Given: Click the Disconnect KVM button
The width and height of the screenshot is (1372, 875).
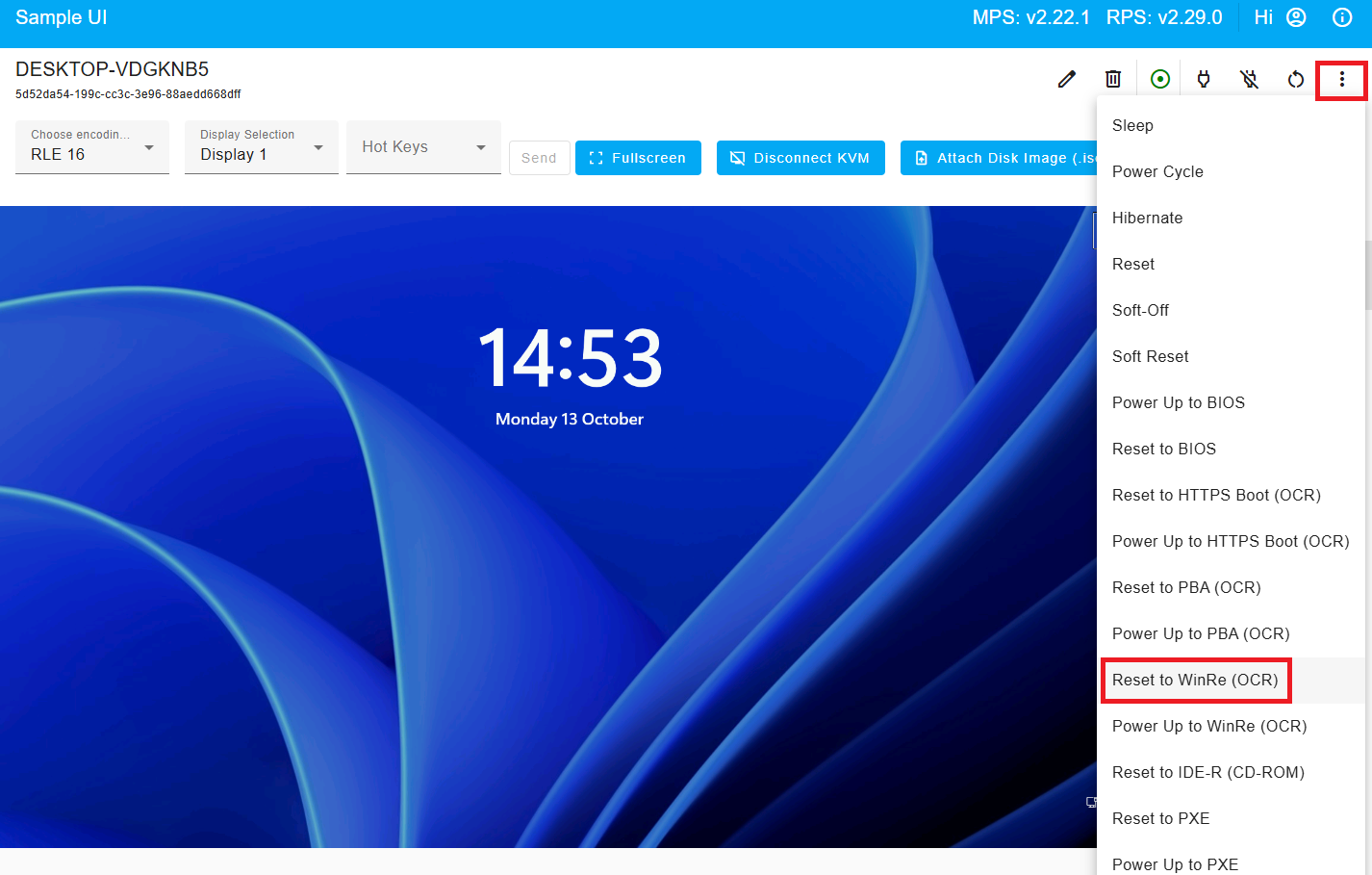Looking at the screenshot, I should pyautogui.click(x=800, y=158).
